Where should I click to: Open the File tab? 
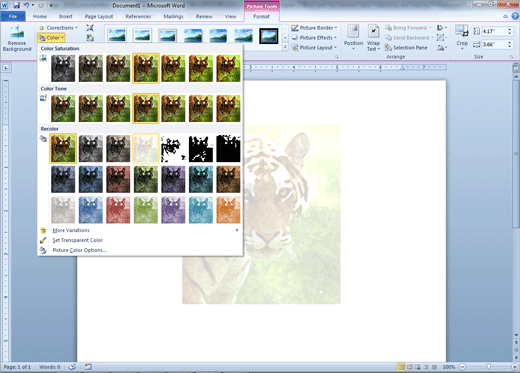[13, 16]
